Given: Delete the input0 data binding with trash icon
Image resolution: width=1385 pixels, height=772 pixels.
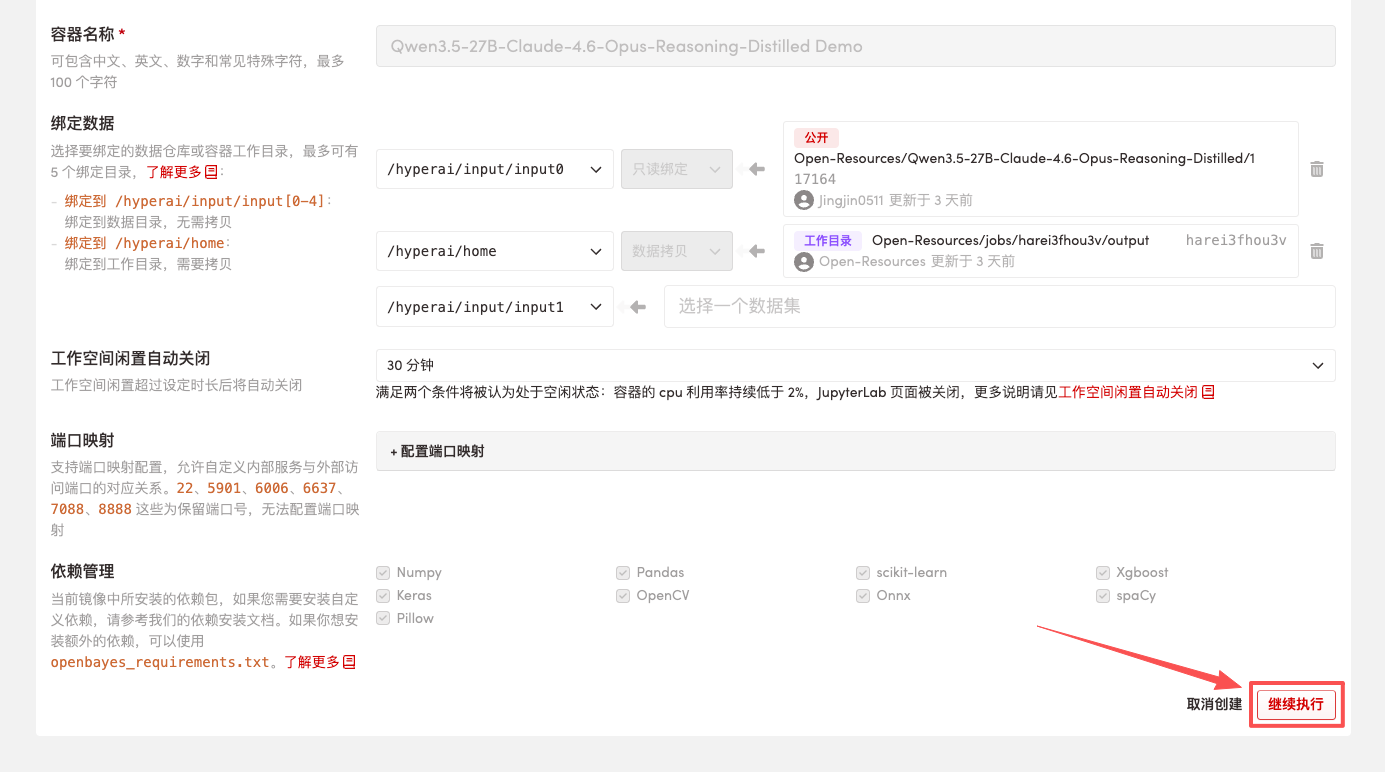Looking at the screenshot, I should point(1317,169).
